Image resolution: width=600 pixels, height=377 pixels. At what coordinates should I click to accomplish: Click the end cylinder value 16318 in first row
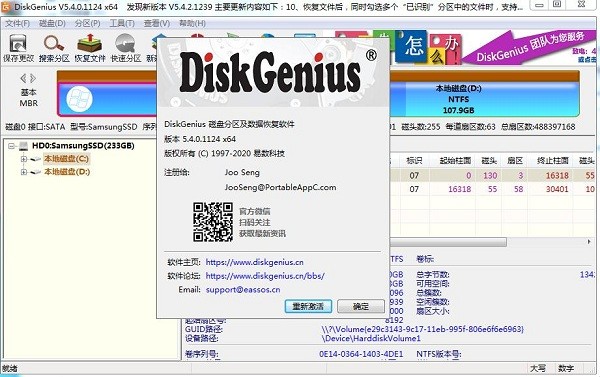pos(557,176)
